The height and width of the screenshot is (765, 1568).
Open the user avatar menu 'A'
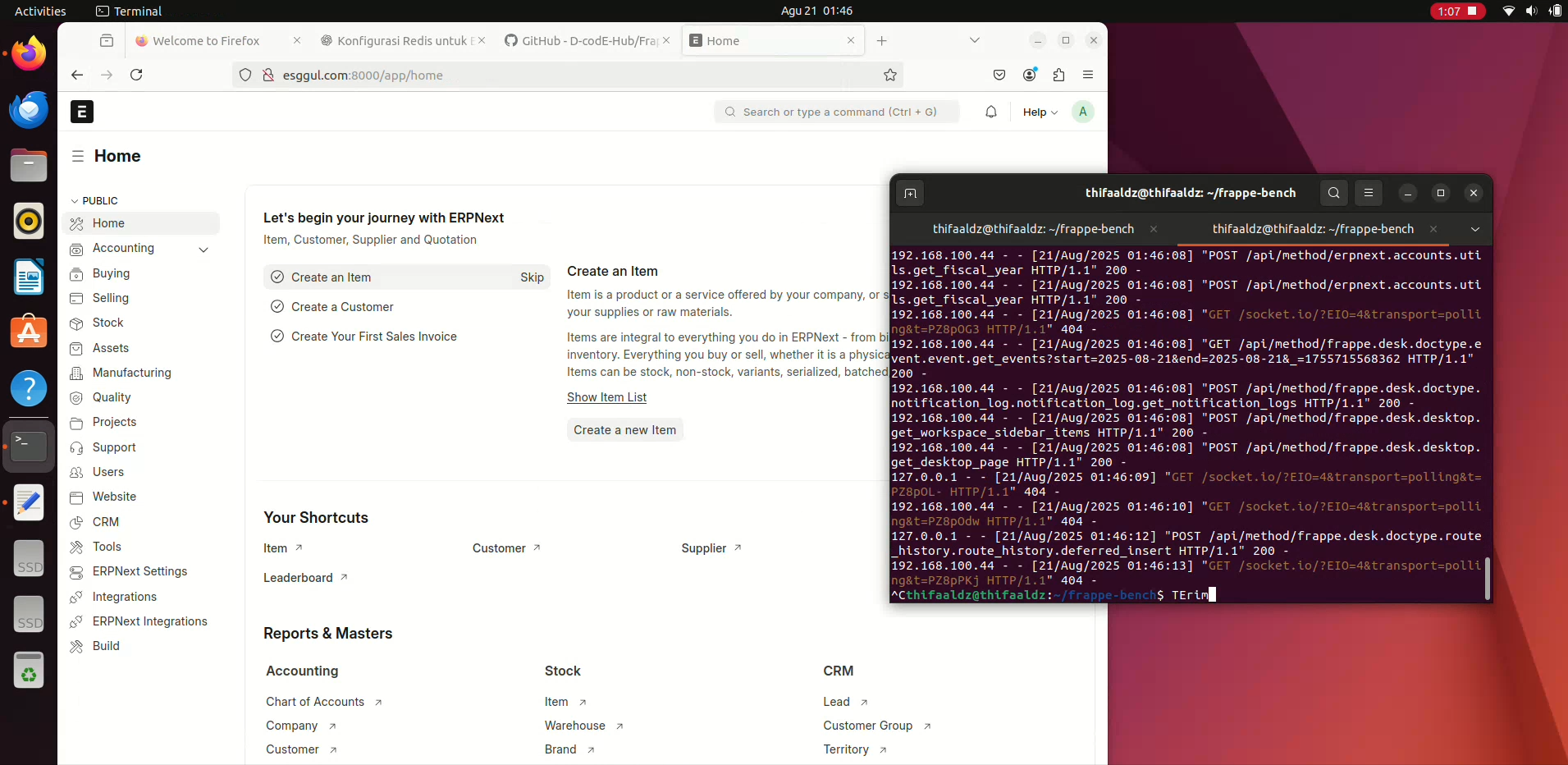tap(1083, 112)
